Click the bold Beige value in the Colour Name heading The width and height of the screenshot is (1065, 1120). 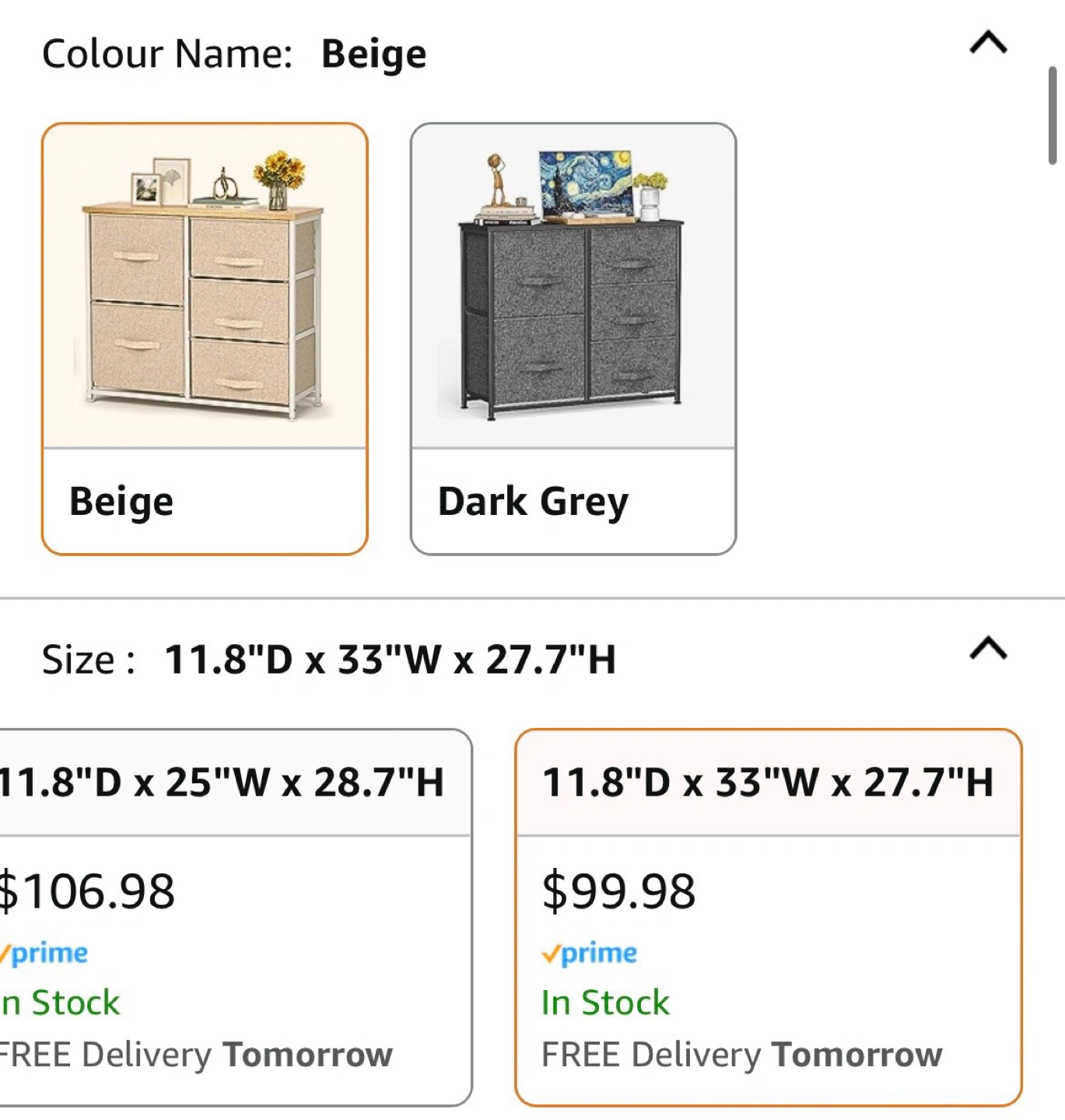(x=373, y=54)
